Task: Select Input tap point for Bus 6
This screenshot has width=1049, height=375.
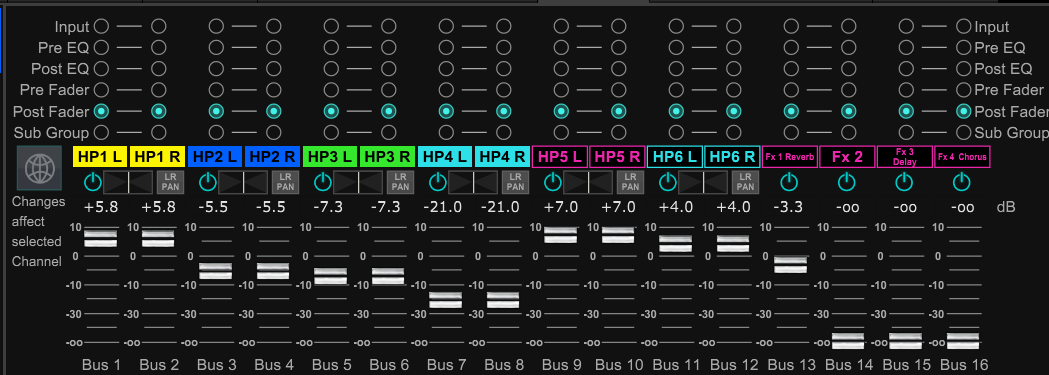Action: (x=389, y=26)
